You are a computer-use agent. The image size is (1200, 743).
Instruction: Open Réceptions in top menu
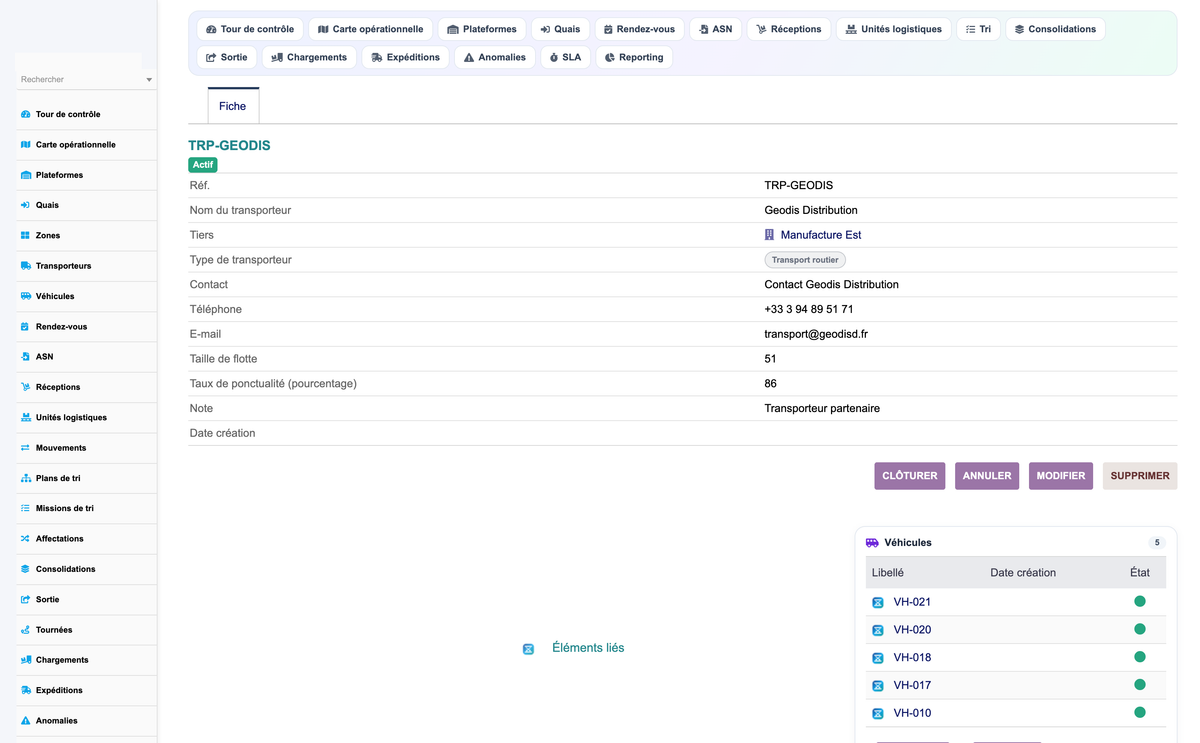789,29
